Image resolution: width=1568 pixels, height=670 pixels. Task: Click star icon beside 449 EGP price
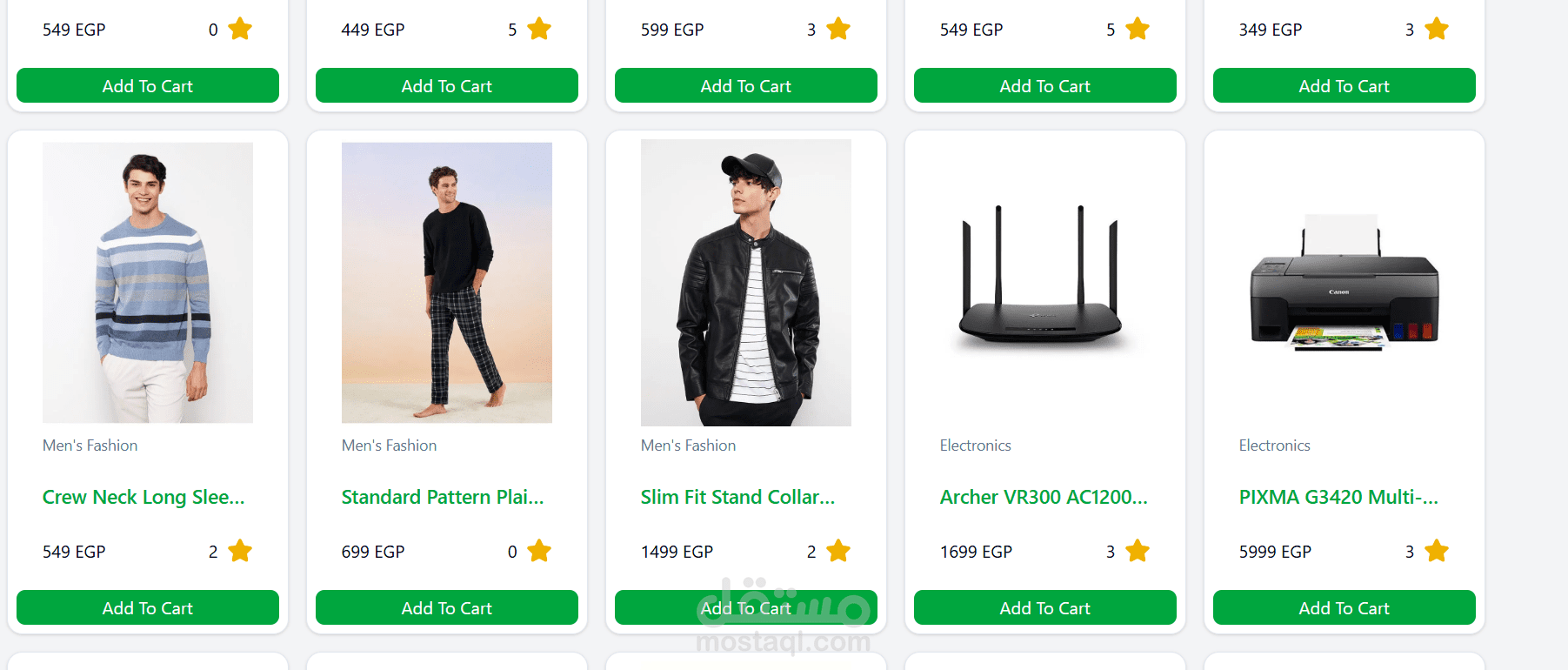click(x=539, y=30)
